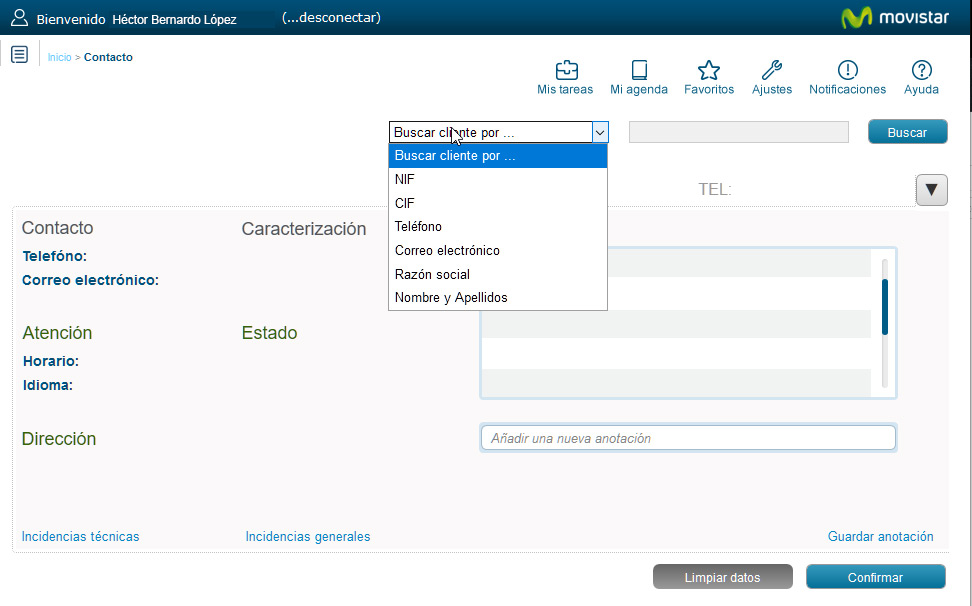Open Mis tareas from the toolbar

[565, 75]
